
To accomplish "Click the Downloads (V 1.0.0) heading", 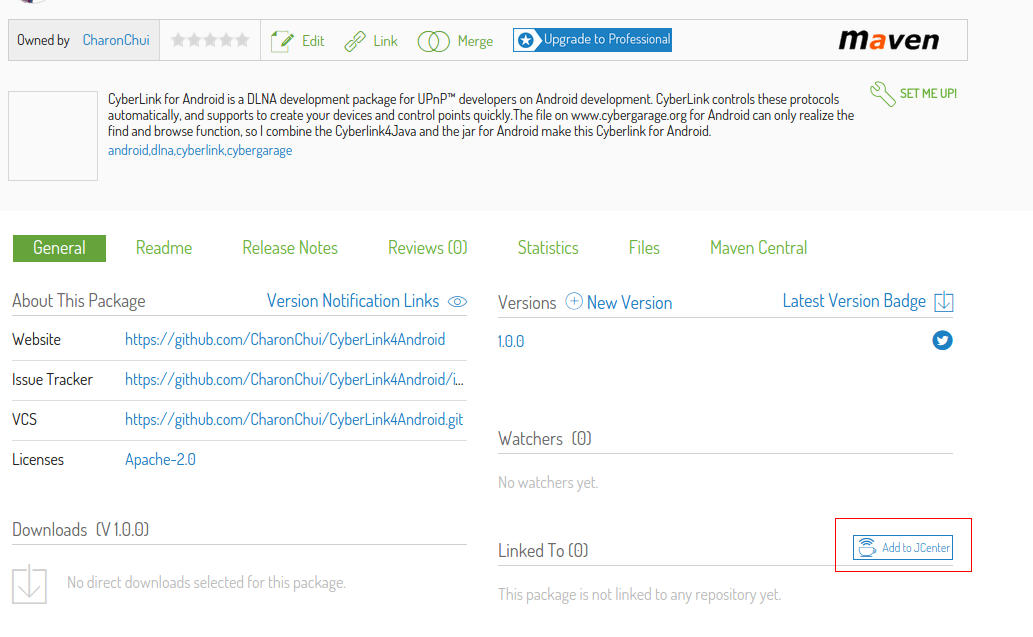I will (x=80, y=530).
